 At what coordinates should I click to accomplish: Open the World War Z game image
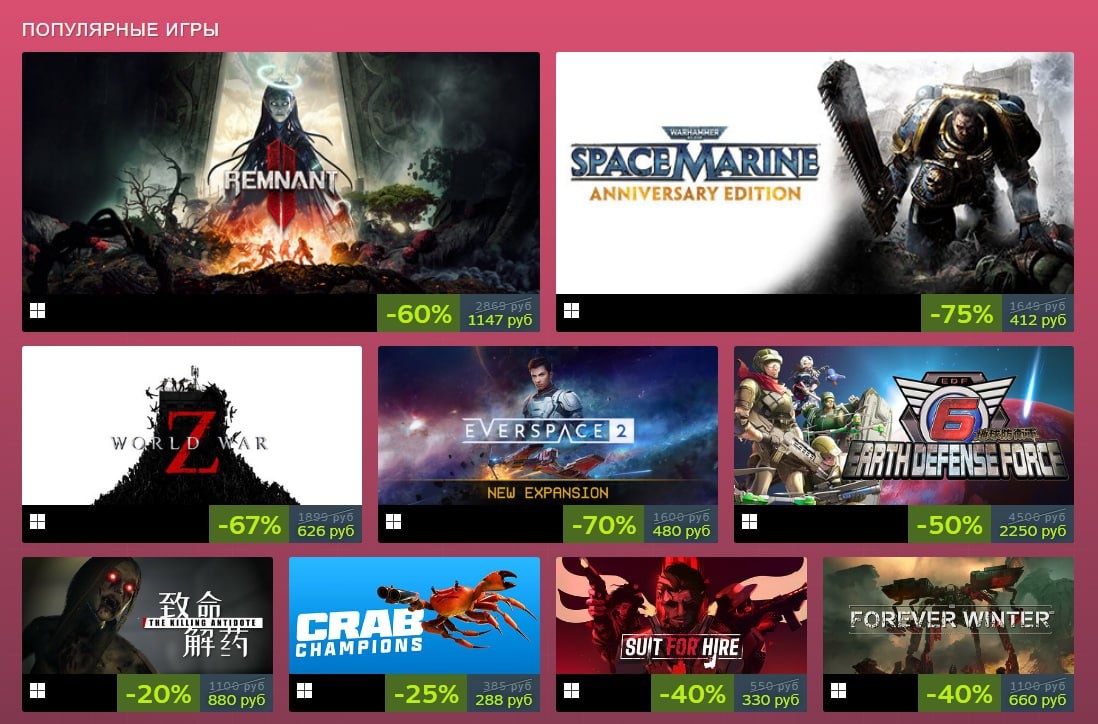[x=192, y=426]
